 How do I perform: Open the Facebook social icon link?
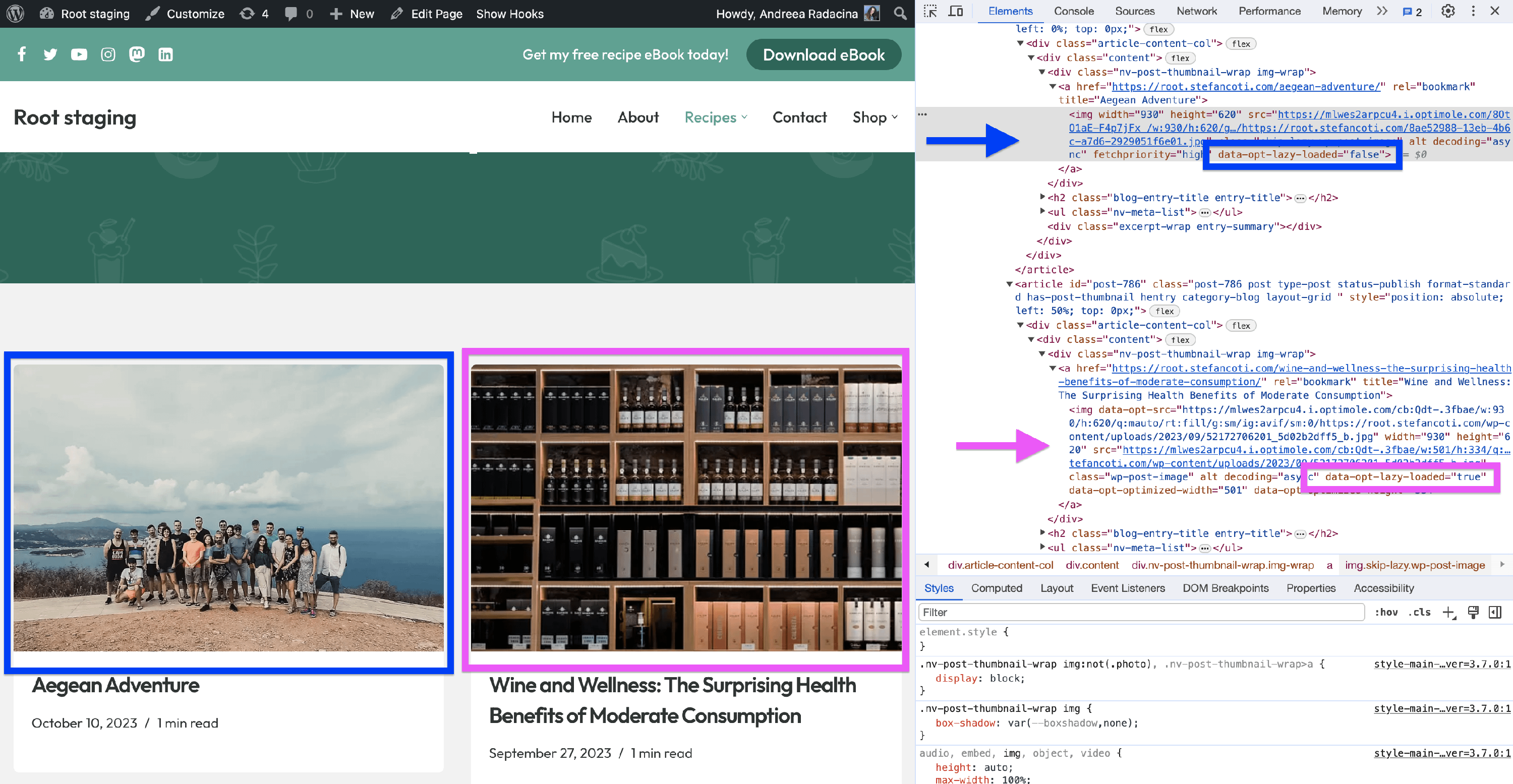tap(22, 54)
